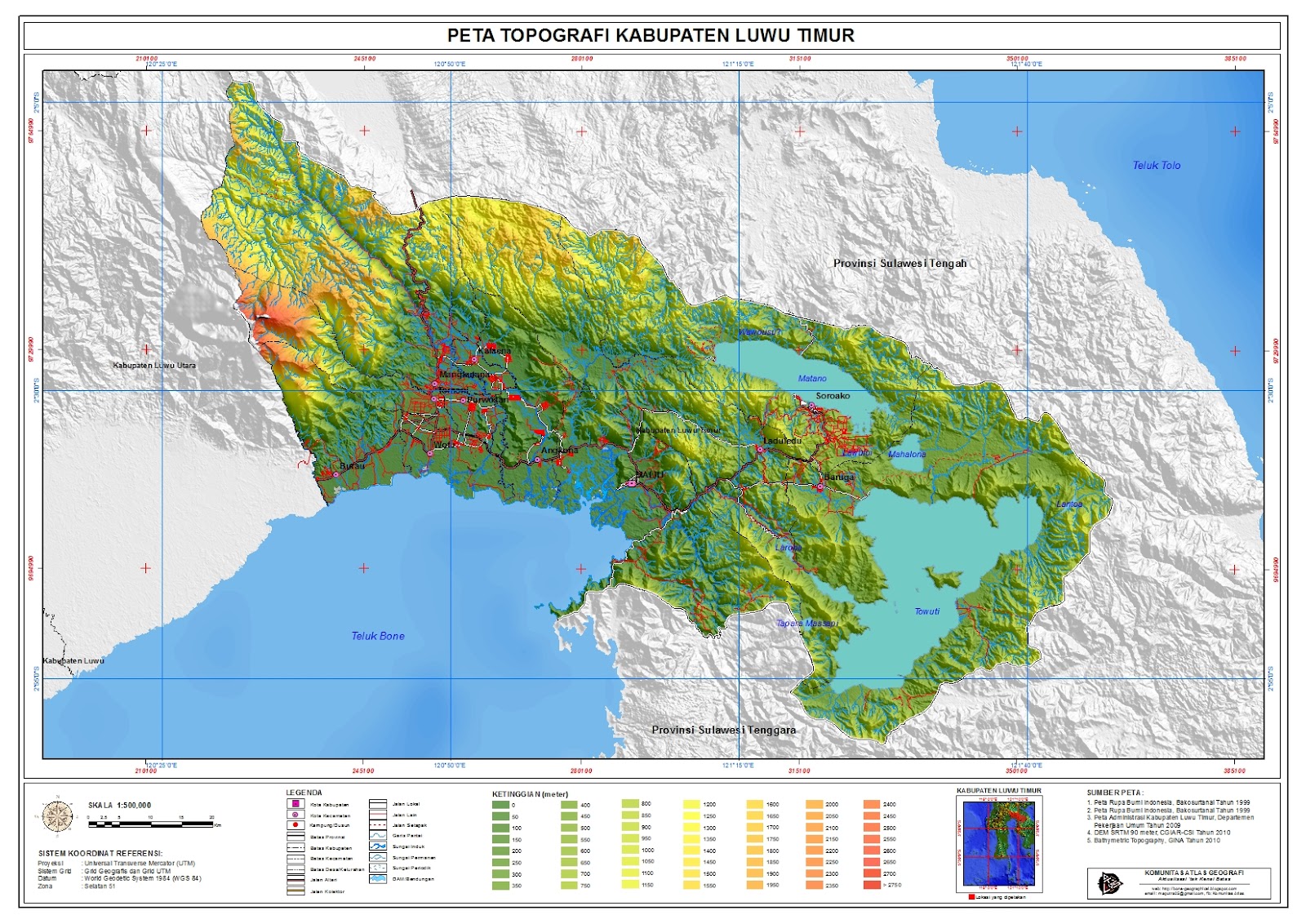This screenshot has height=924, width=1306.
Task: Select the Kampung/Dusun red dot symbol
Action: pos(296,825)
